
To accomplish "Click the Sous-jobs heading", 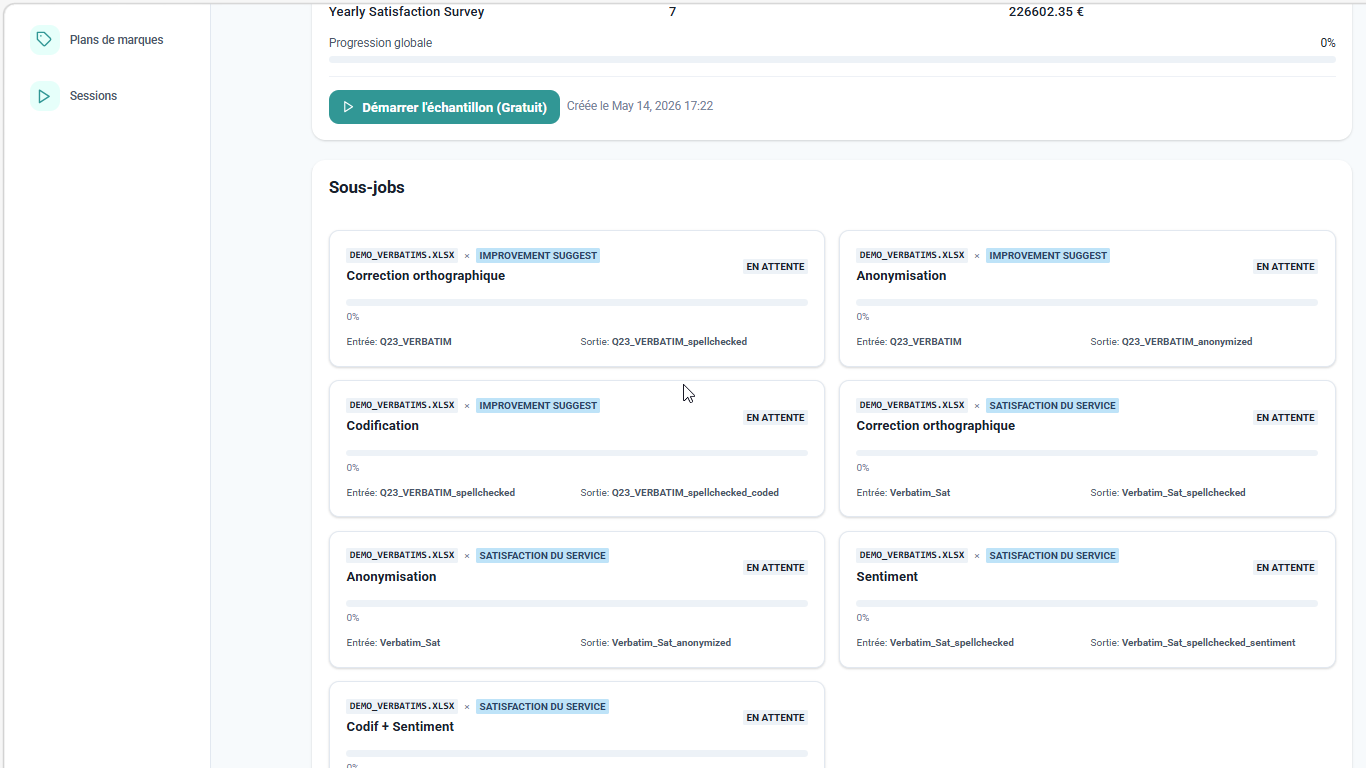I will point(366,187).
